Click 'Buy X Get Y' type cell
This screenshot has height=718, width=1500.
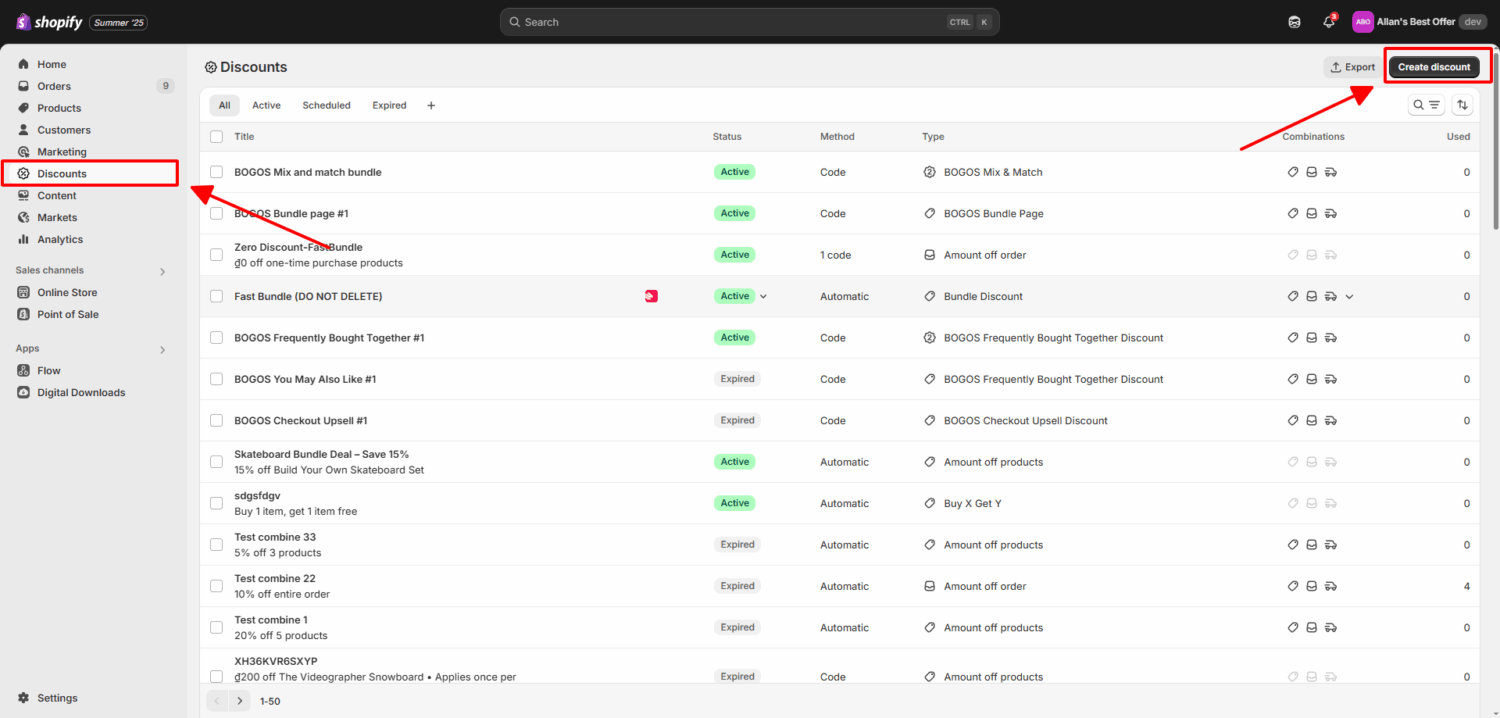[972, 504]
